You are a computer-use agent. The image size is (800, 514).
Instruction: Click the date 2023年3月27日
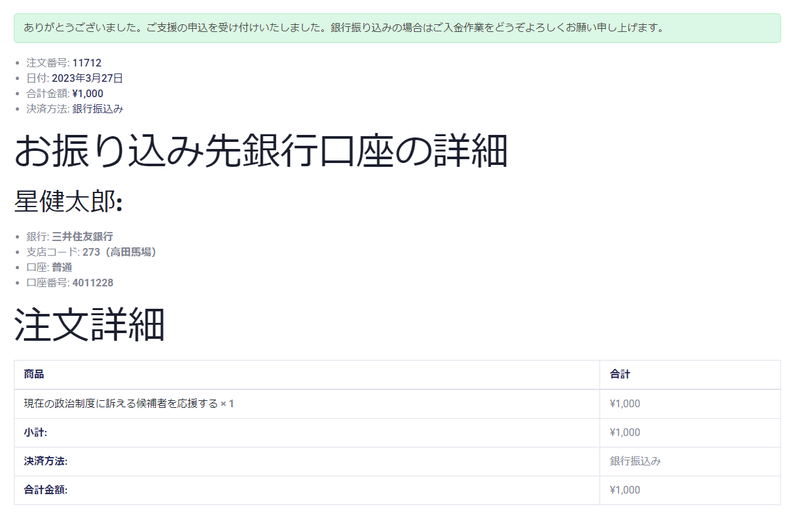(87, 78)
